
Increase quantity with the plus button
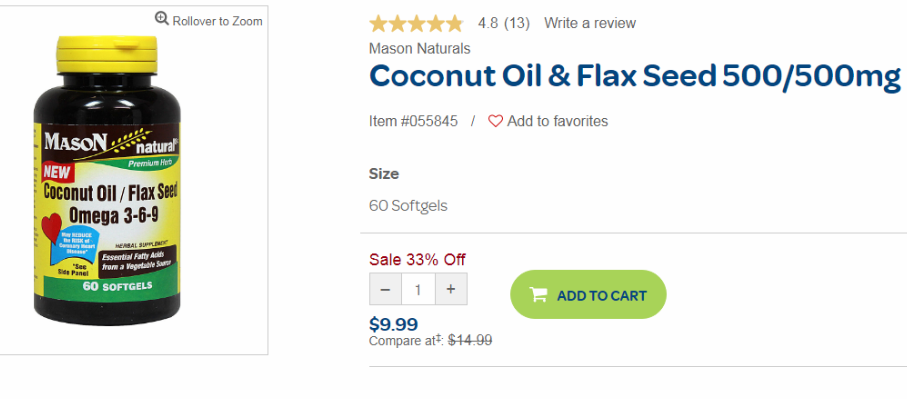[x=451, y=289]
